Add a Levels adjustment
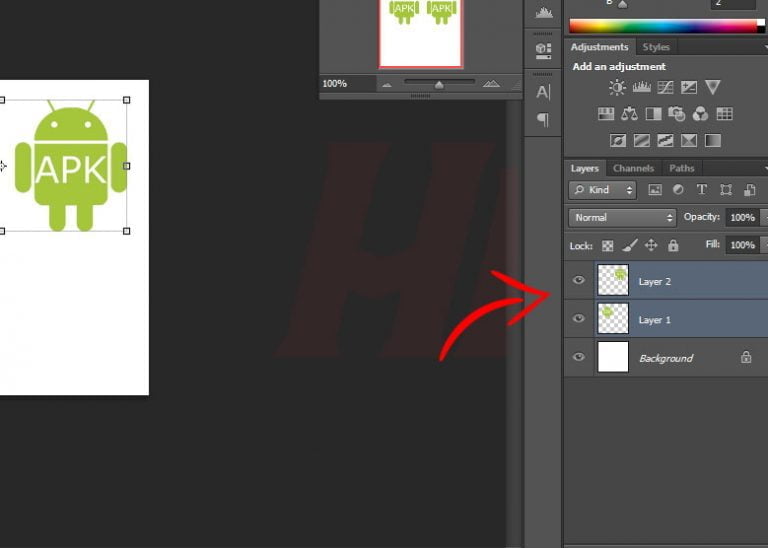 click(x=641, y=88)
